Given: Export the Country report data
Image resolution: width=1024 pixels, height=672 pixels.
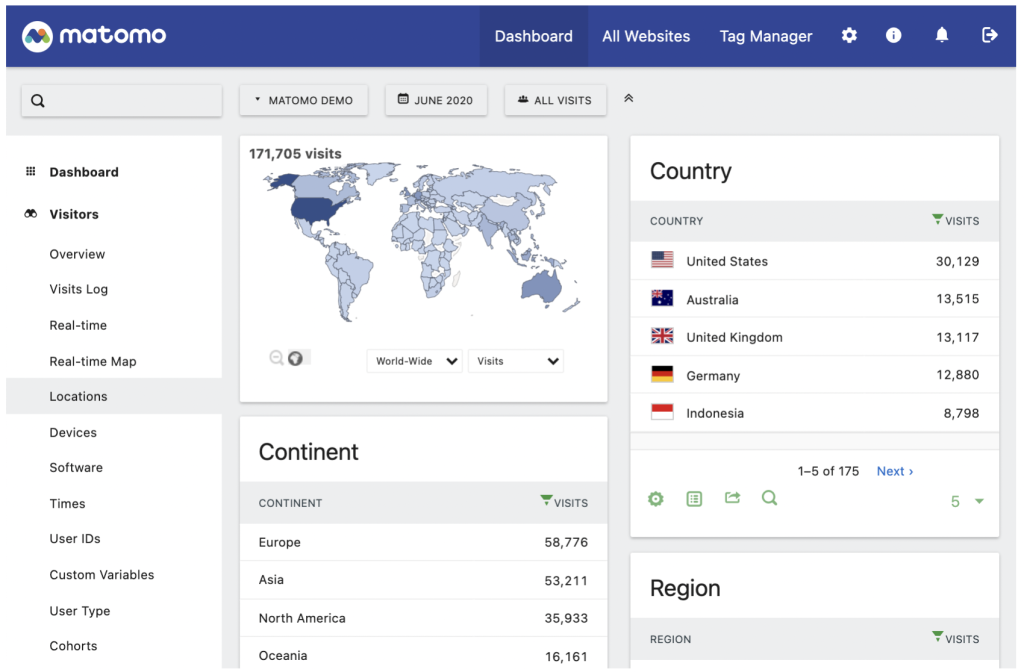Looking at the screenshot, I should pyautogui.click(x=732, y=498).
